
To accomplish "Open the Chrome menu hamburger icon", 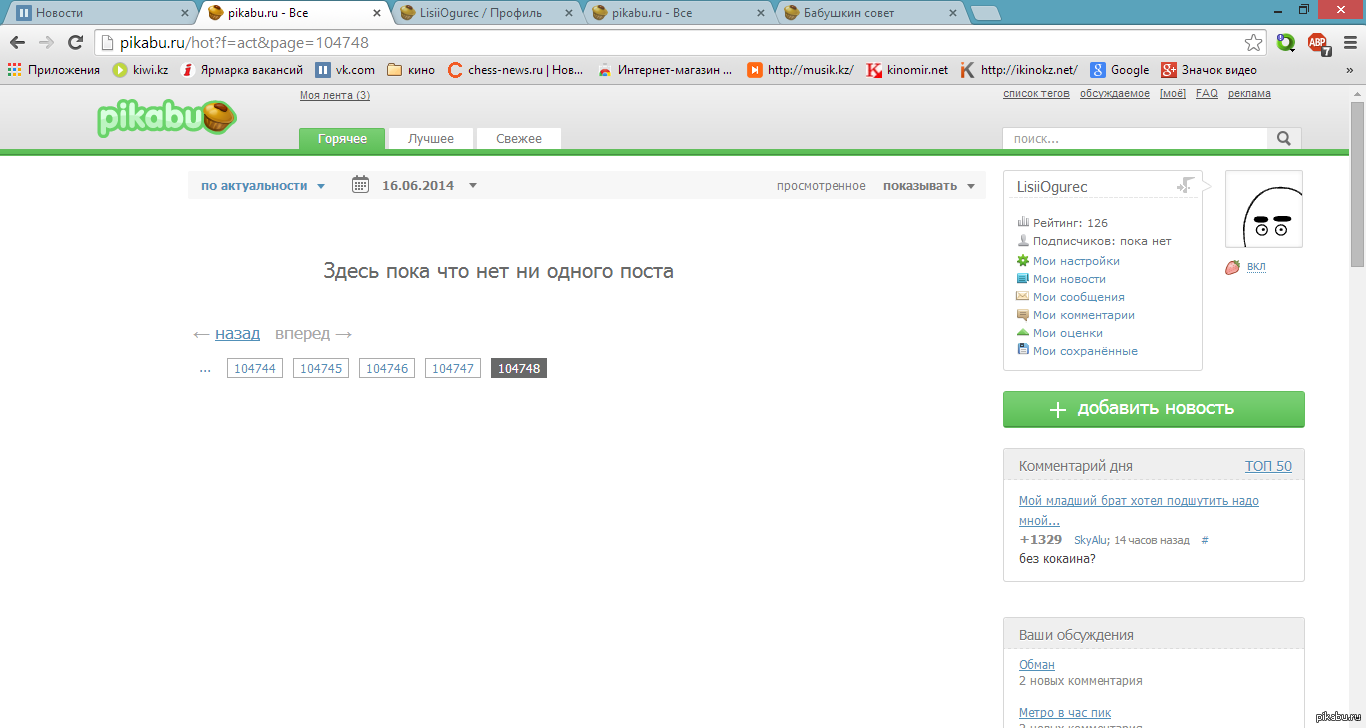I will (1349, 43).
